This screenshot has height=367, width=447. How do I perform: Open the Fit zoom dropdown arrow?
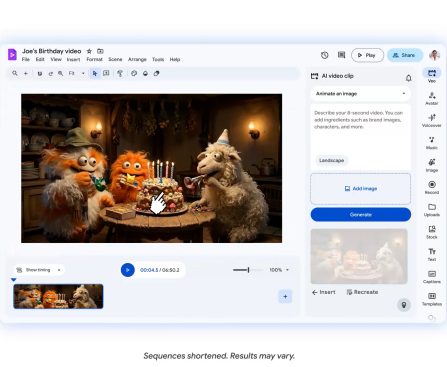83,73
